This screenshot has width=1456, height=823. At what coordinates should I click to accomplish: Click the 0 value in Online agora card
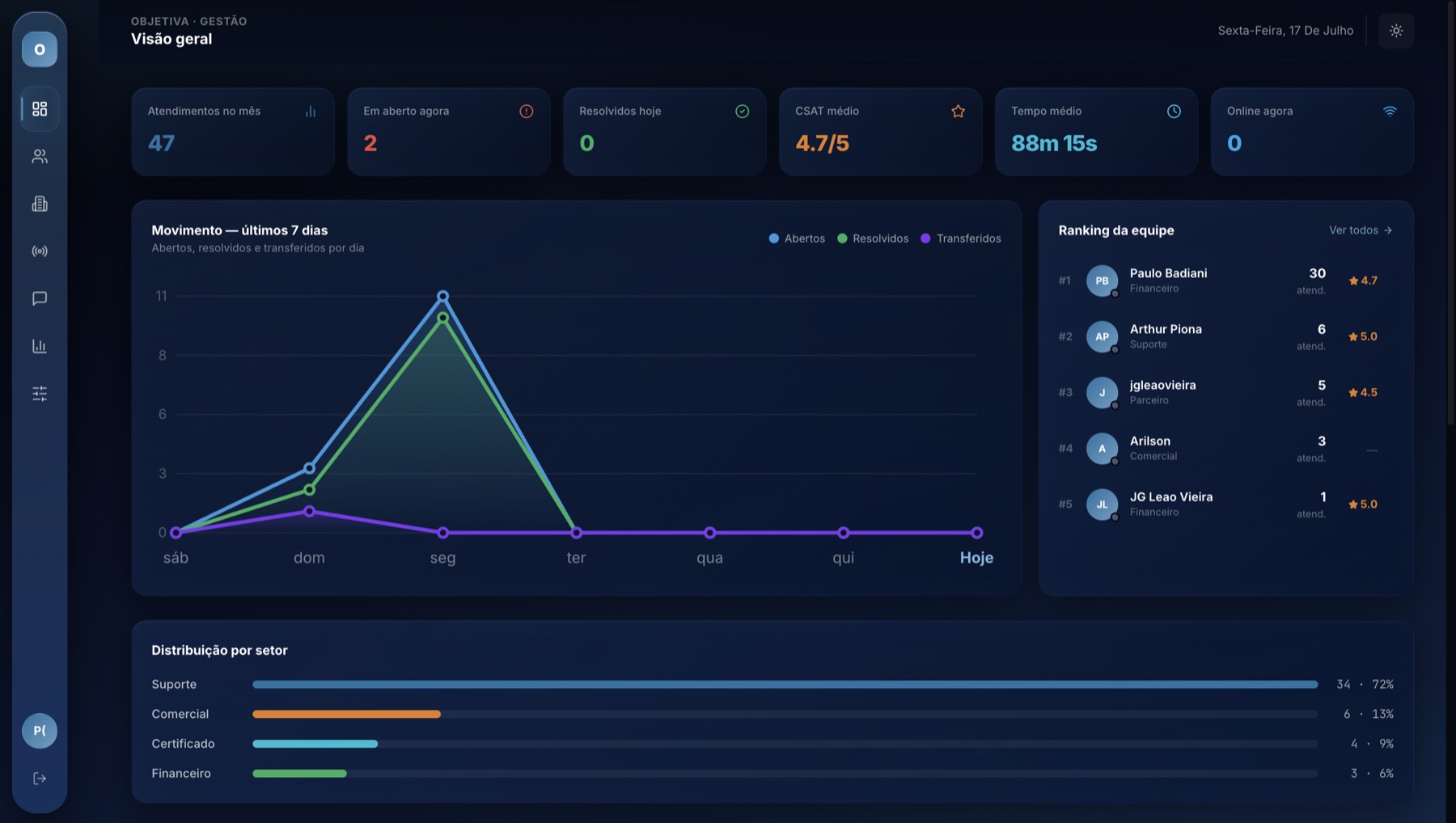pyautogui.click(x=1234, y=143)
